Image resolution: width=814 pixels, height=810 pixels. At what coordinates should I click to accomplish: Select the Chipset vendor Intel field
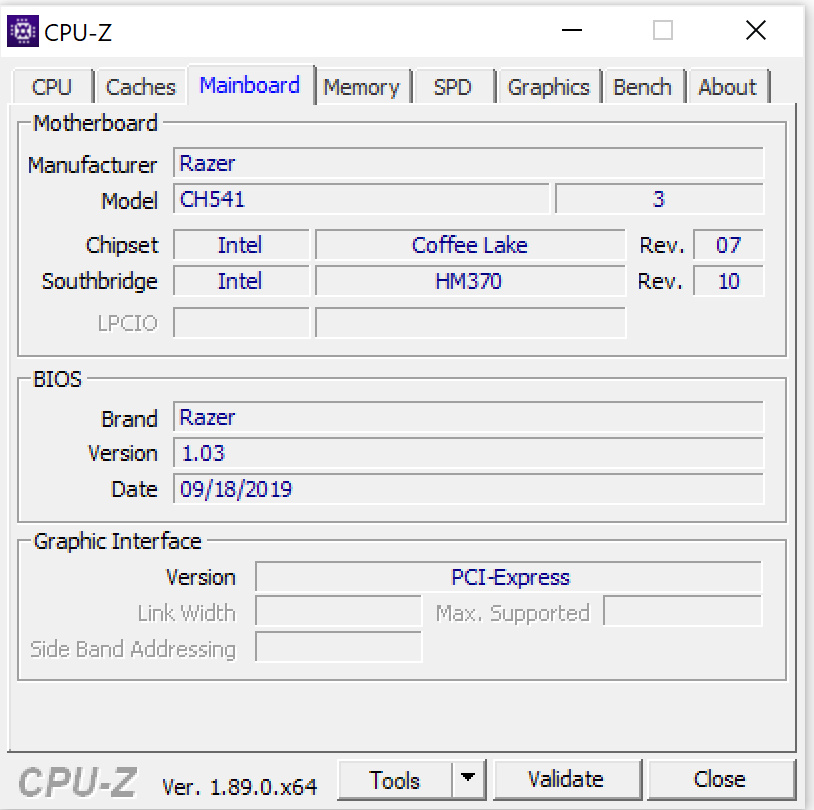coord(241,245)
